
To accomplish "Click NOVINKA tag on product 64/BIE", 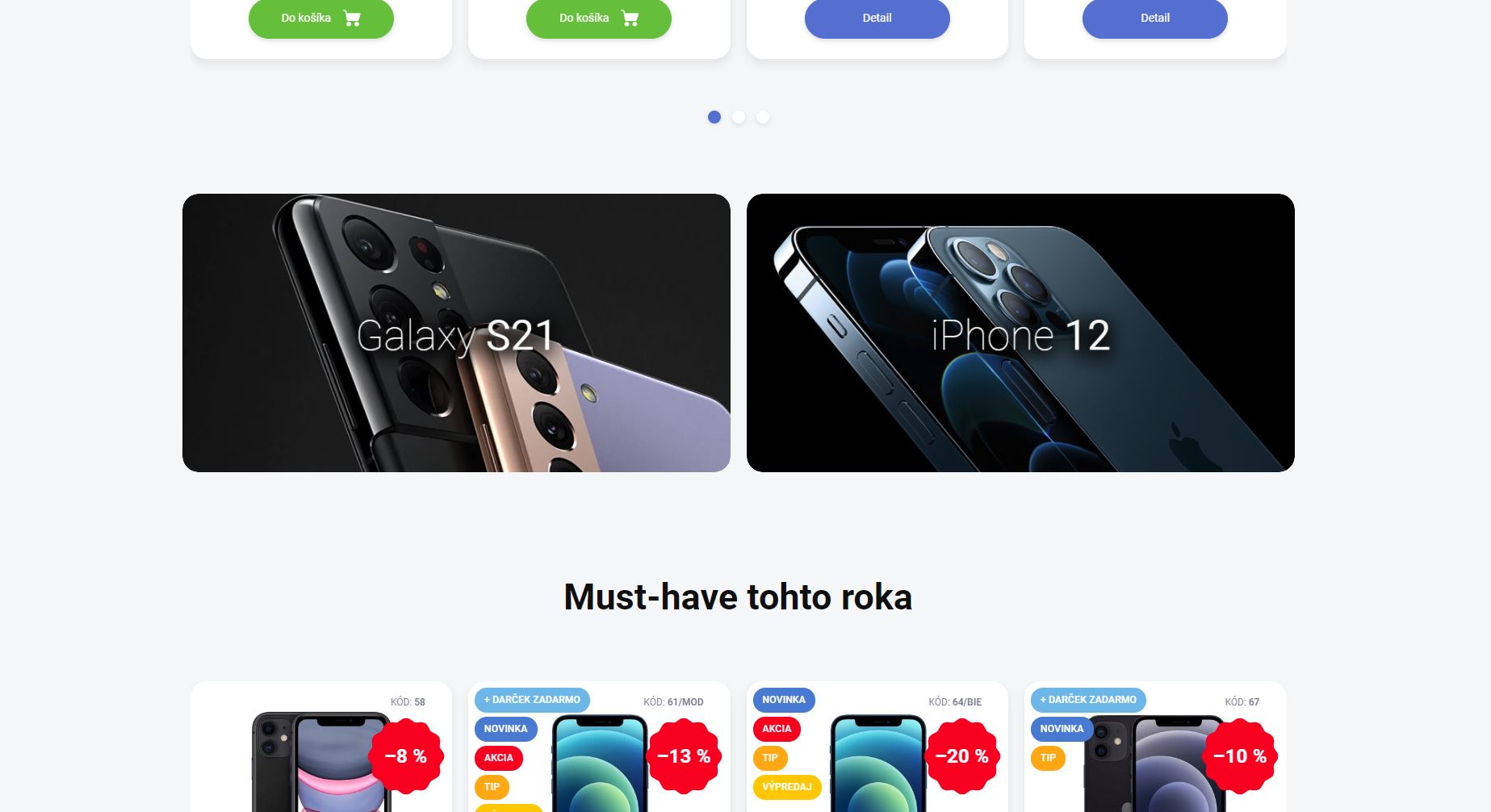I will click(784, 700).
